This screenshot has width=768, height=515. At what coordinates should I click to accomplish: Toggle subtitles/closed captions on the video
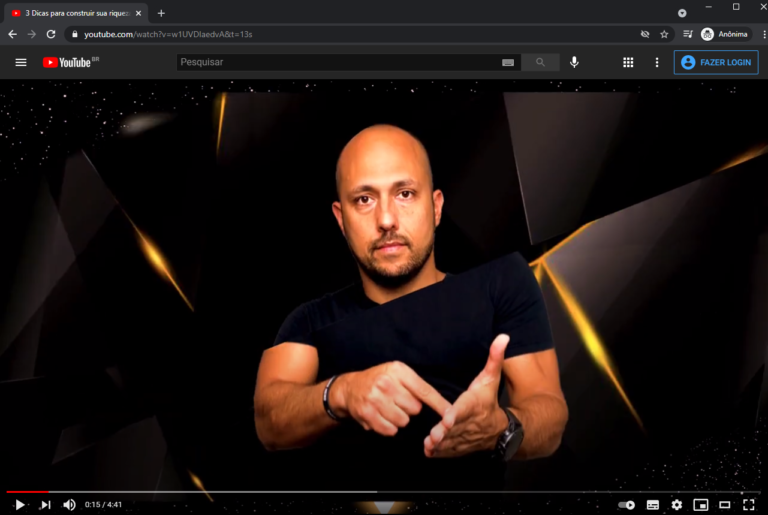653,505
